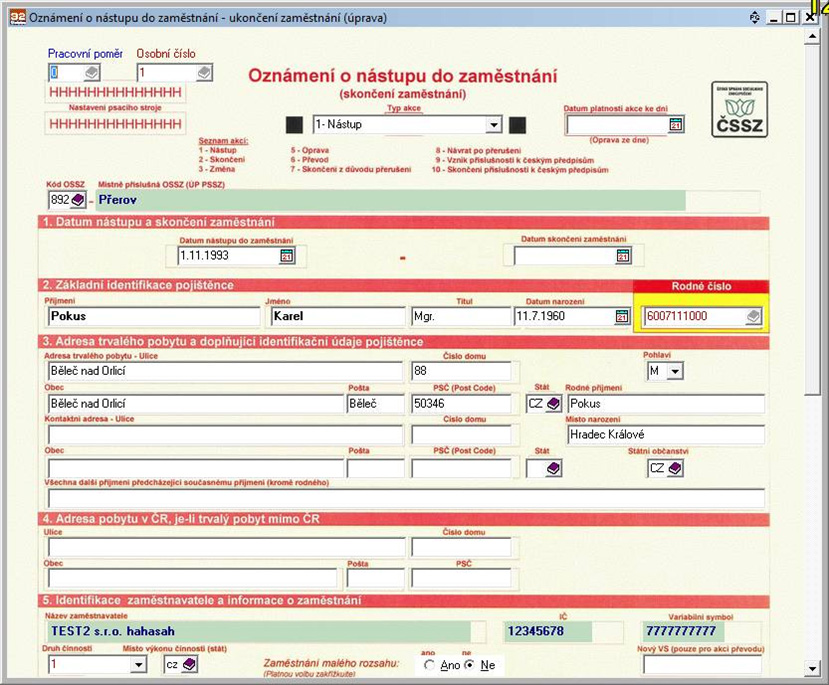Screen dimensions: 829x685
Task: Click the legend text 8 - Návrat po přerušení
Action: coord(478,151)
